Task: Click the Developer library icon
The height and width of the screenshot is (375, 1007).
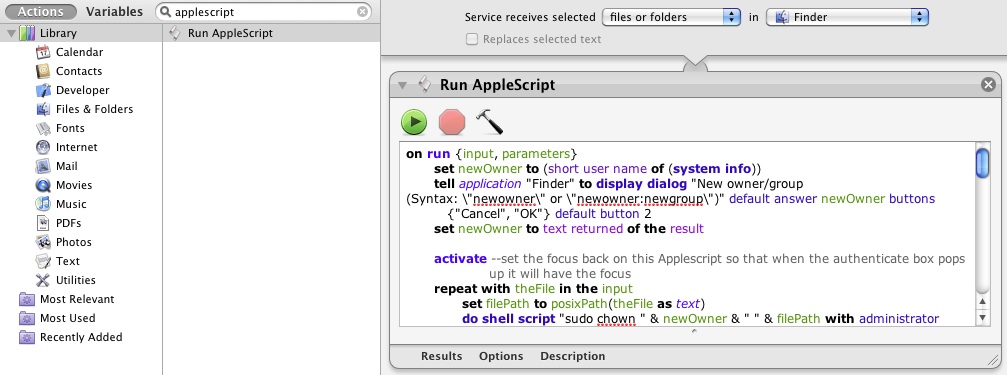Action: pyautogui.click(x=43, y=90)
